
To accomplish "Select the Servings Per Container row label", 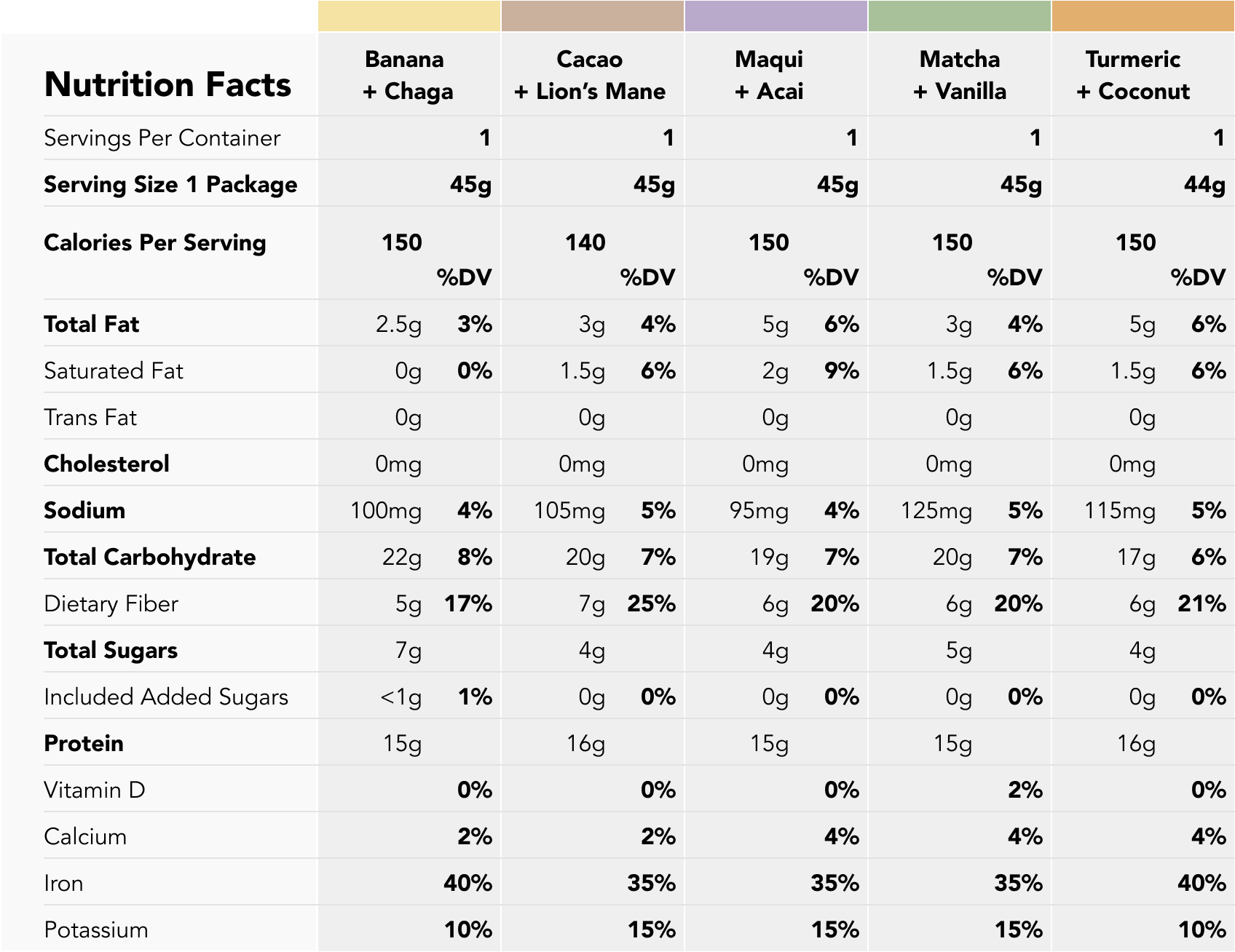I will (162, 138).
